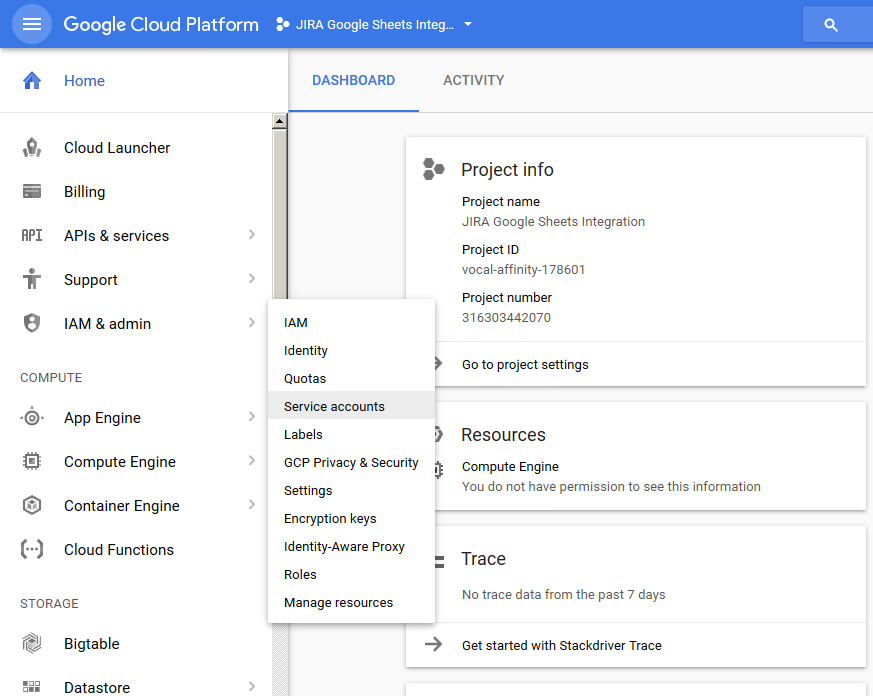Click Get started with Stackdriver Trace
Viewport: 873px width, 696px height.
pos(561,645)
